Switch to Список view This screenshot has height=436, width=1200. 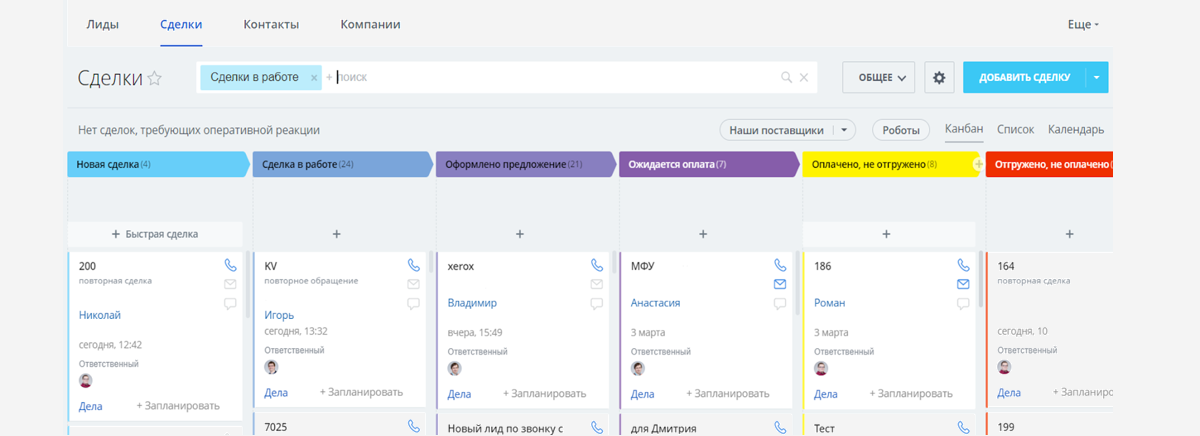[1016, 129]
